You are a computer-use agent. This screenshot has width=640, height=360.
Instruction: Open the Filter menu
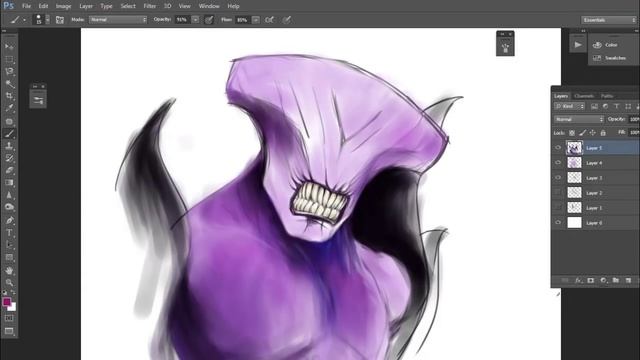coord(150,6)
